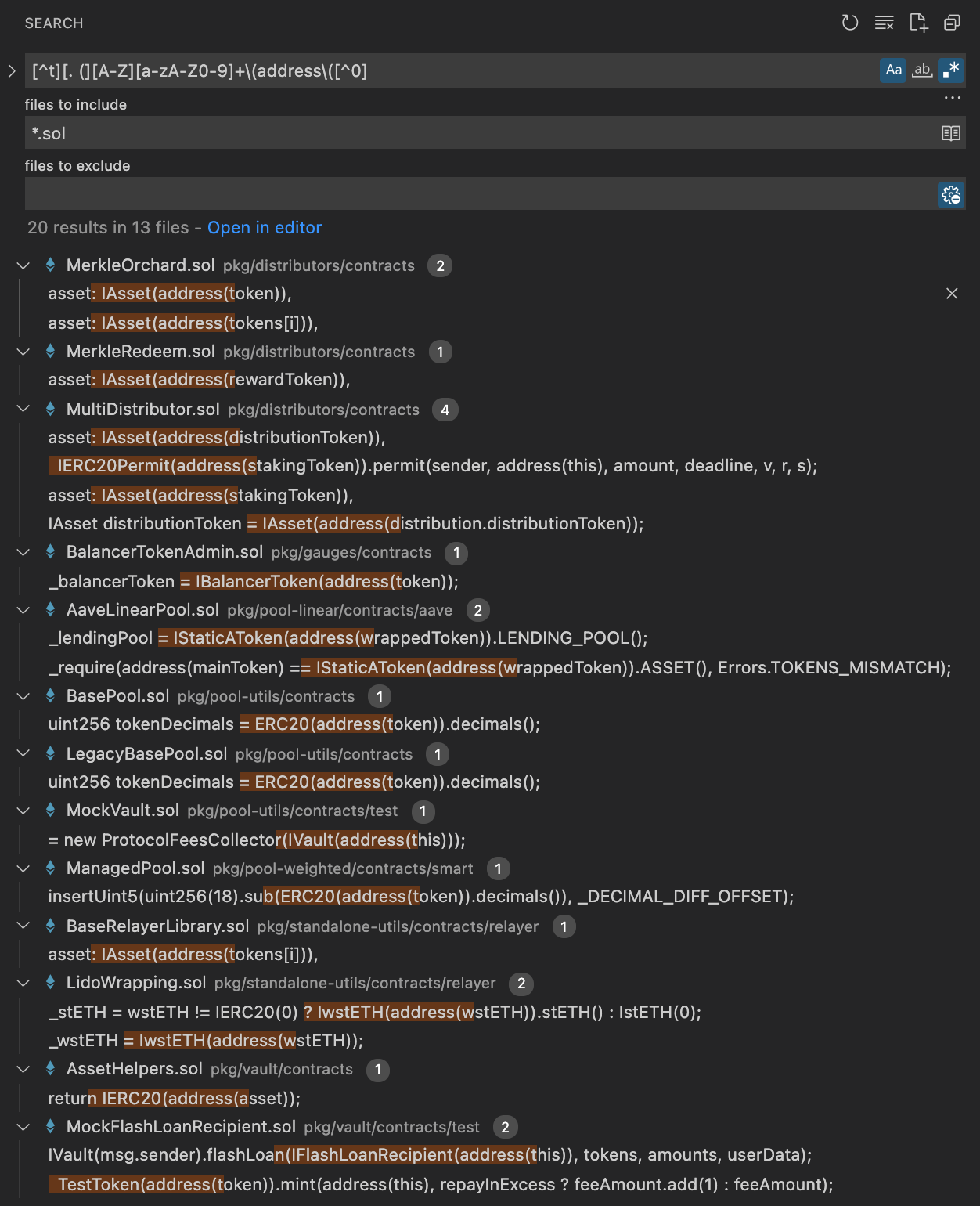Screen dimensions: 980x1206
Task: Open match 'asset: IAsset(address(distributionToken)),'
Action: [x=217, y=438]
